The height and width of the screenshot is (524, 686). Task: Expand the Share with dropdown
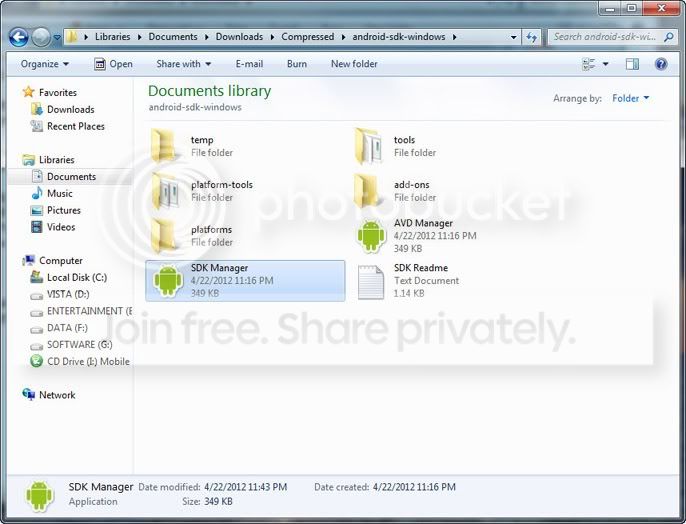pos(184,64)
